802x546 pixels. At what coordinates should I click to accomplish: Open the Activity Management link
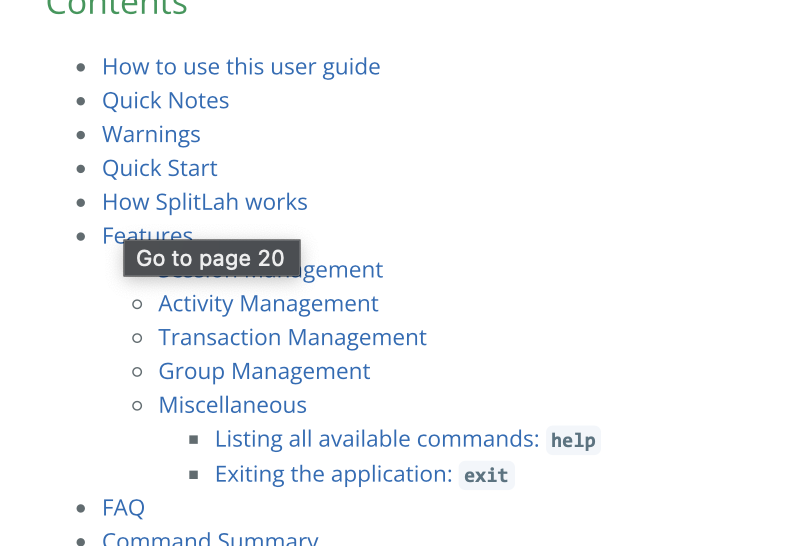click(x=268, y=304)
